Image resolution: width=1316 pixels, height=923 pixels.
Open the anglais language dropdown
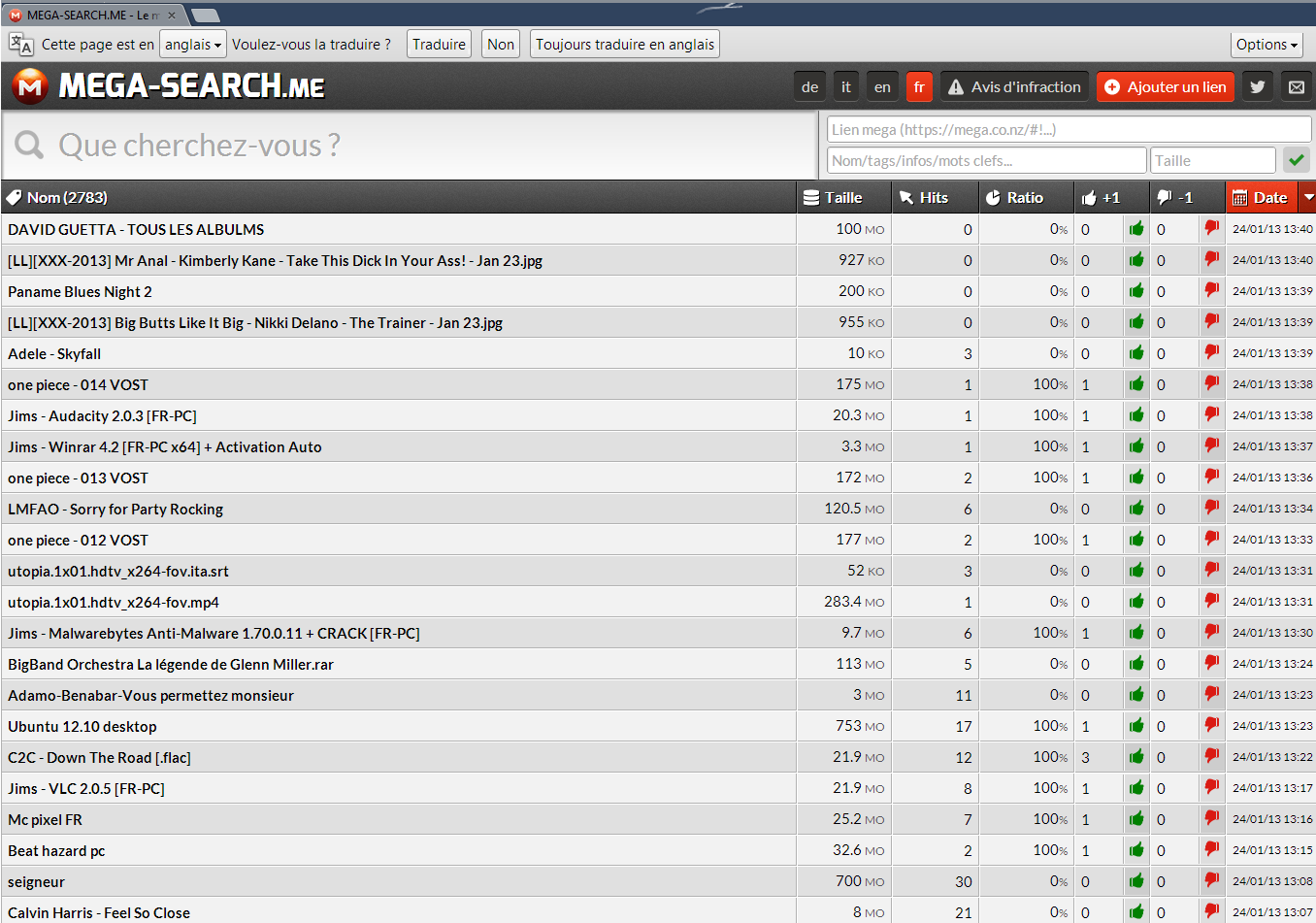193,44
